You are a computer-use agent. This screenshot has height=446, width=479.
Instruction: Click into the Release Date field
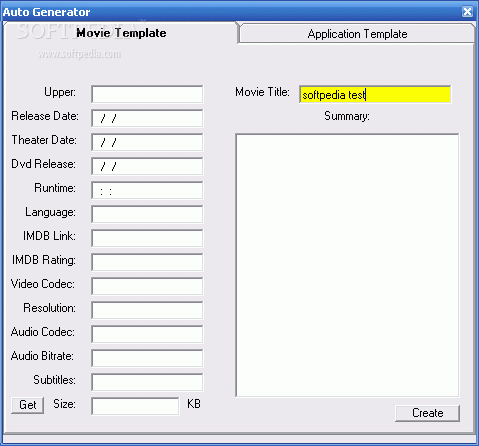pyautogui.click(x=147, y=118)
